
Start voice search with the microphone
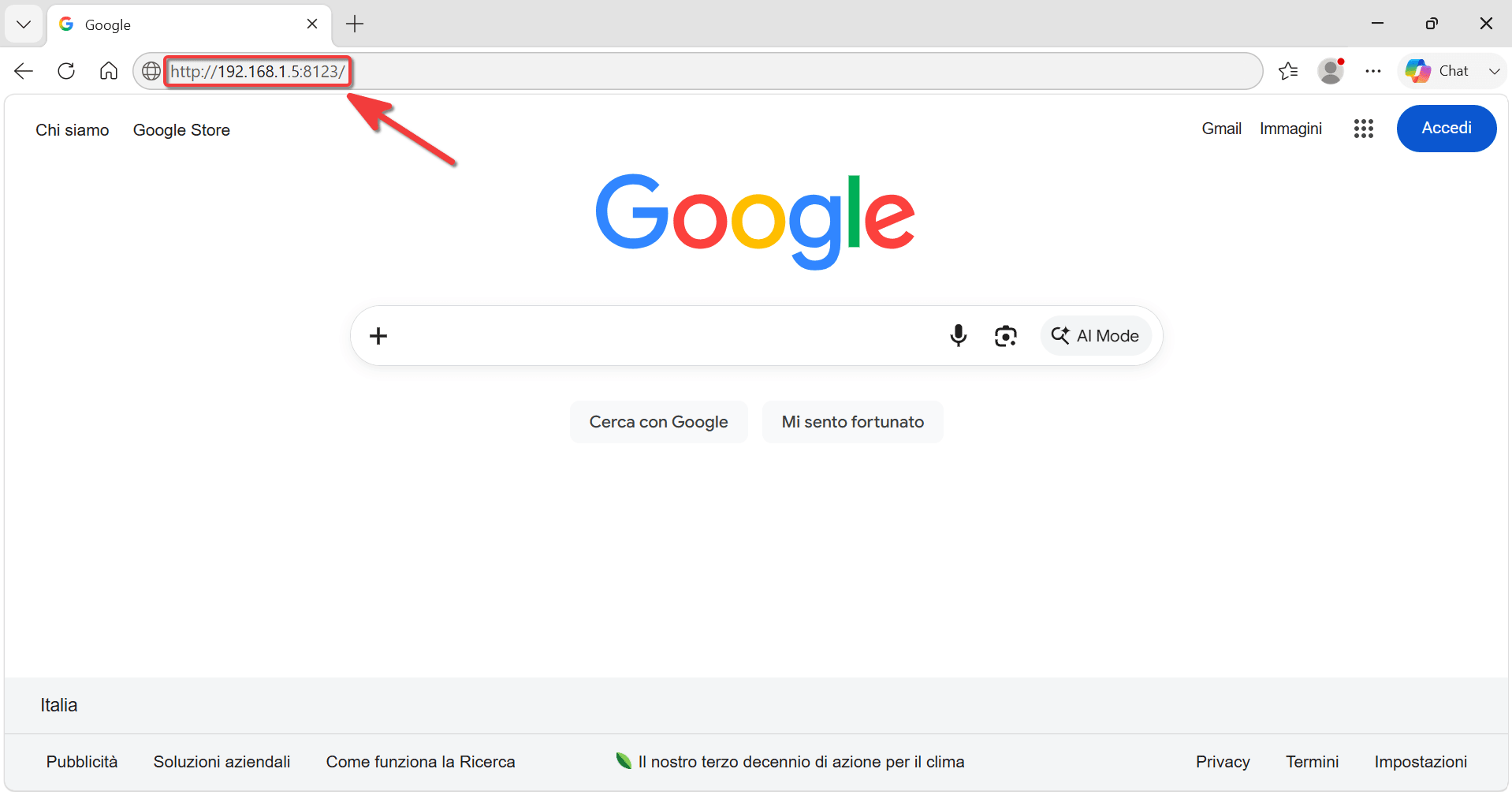(x=959, y=336)
